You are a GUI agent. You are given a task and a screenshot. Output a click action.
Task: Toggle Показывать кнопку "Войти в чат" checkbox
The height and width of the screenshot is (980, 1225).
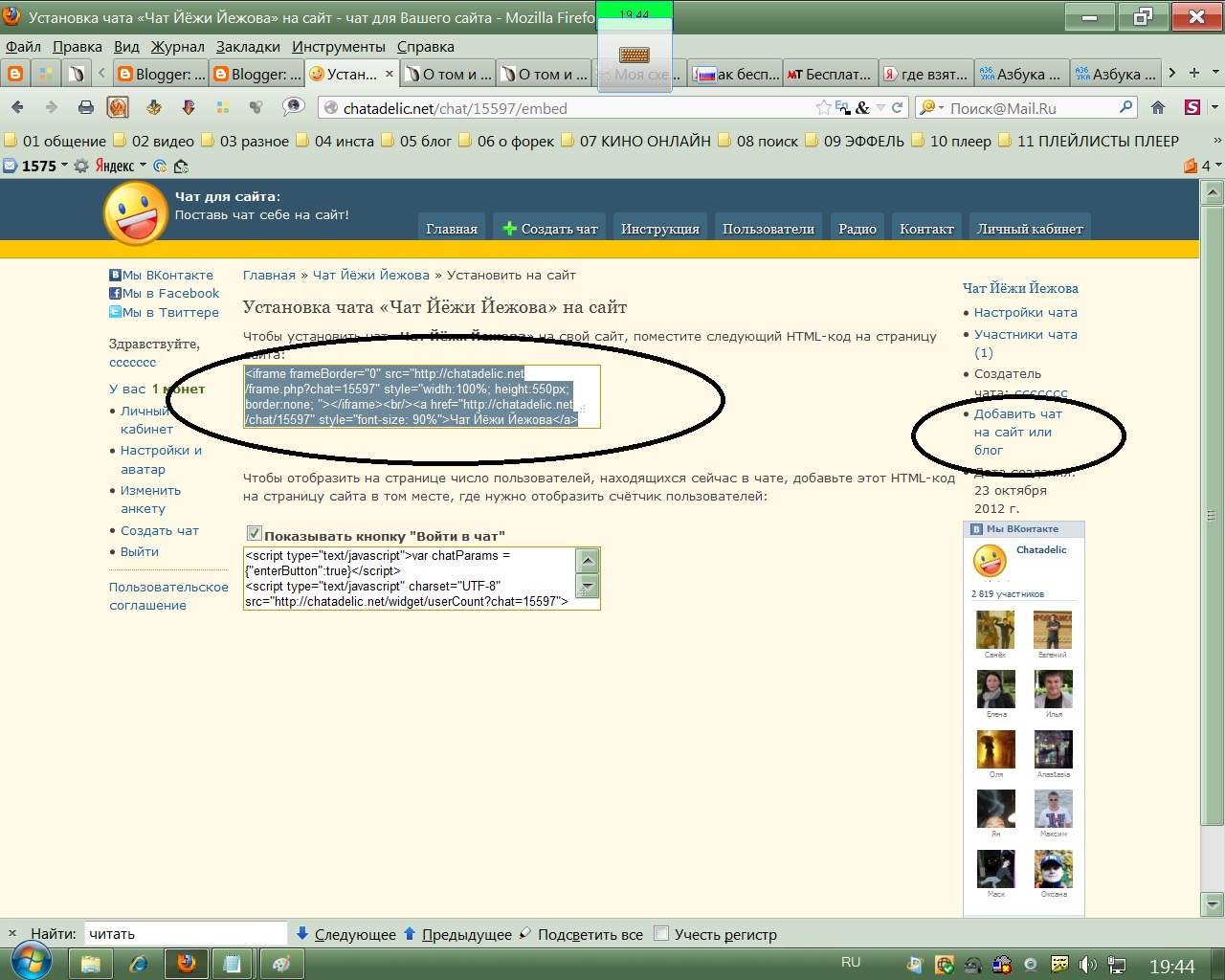coord(254,534)
